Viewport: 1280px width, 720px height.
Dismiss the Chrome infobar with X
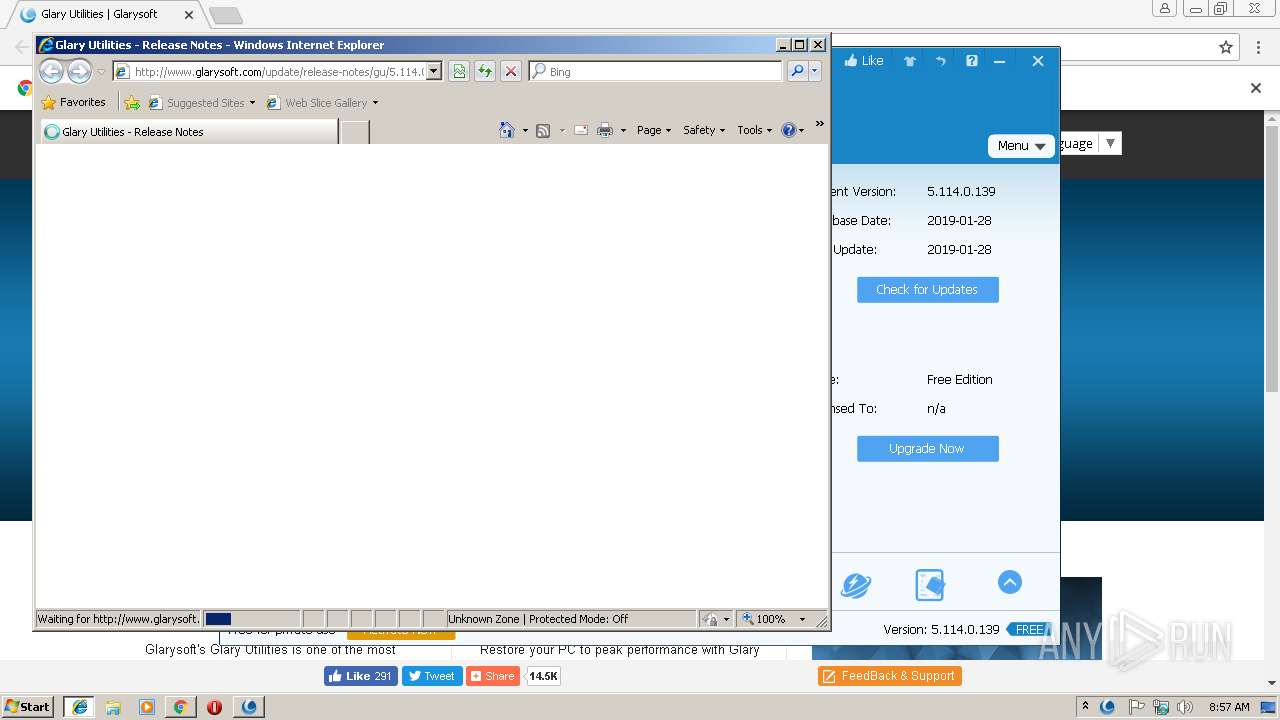tap(1256, 88)
